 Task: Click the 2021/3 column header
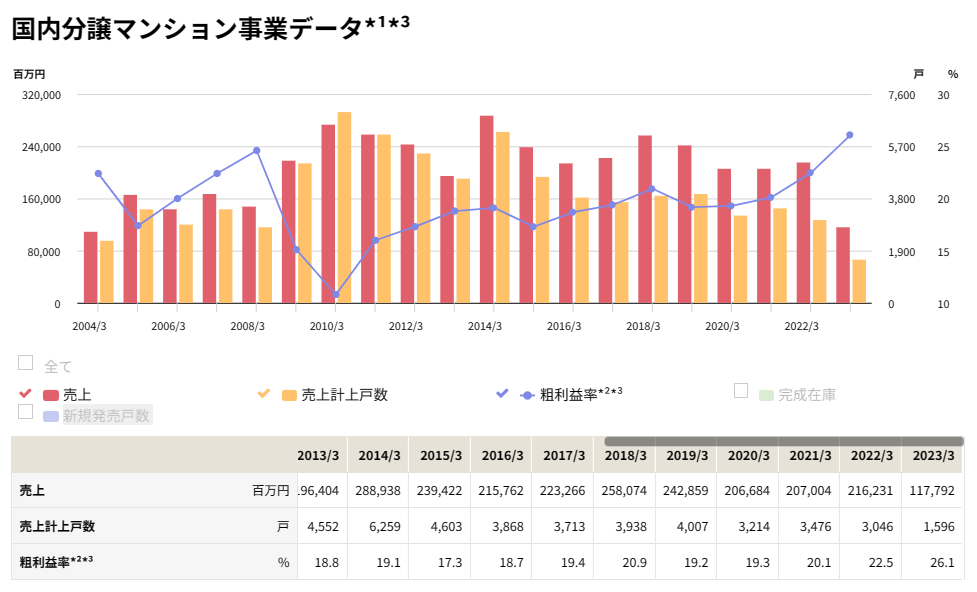[x=810, y=456]
